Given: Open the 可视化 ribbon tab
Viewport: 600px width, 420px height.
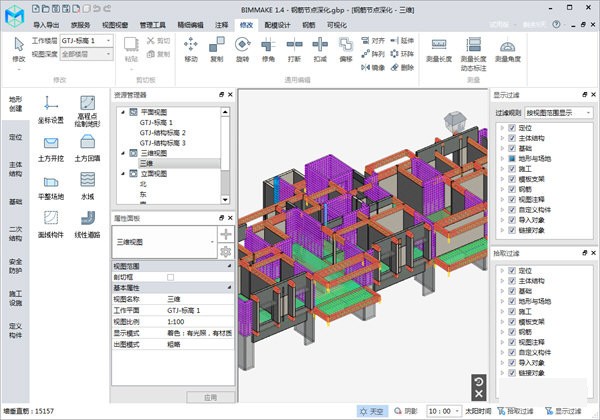Looking at the screenshot, I should (x=337, y=22).
